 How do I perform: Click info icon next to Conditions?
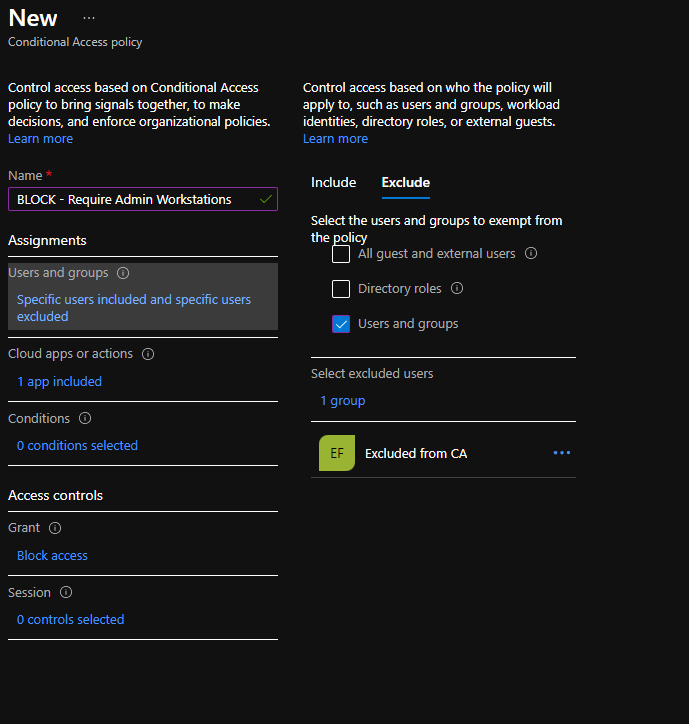85,419
